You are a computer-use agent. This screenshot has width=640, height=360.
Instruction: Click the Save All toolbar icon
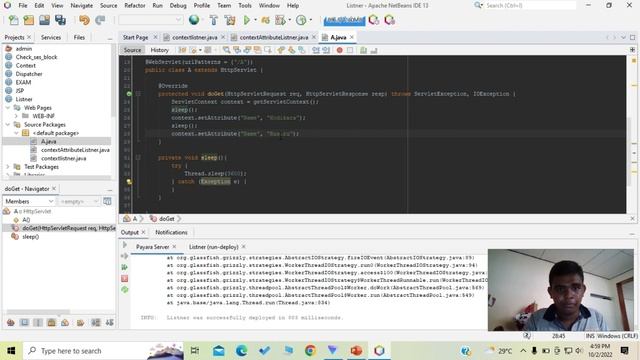[60, 20]
